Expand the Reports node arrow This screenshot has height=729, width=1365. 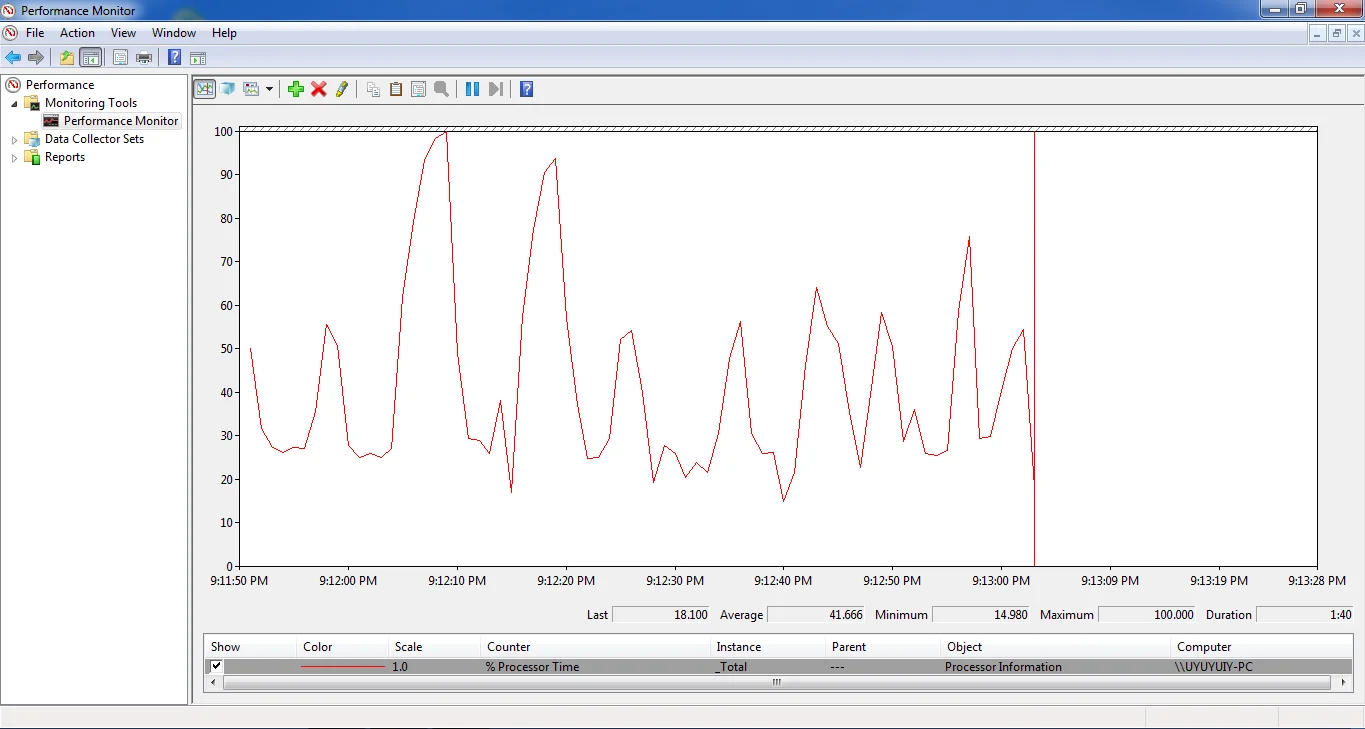click(x=14, y=158)
